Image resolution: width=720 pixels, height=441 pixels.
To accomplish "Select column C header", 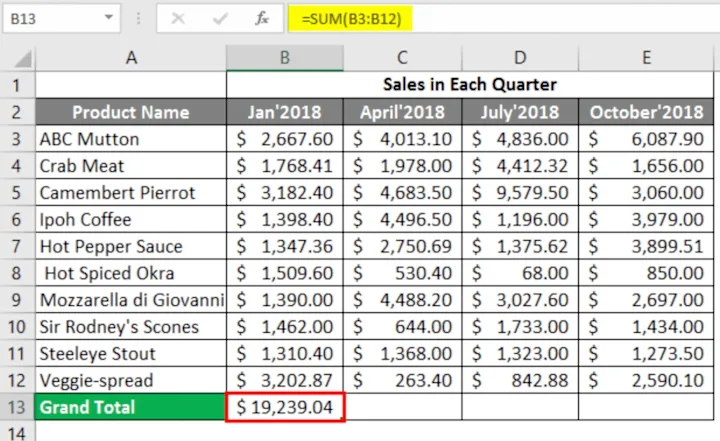I will click(x=402, y=58).
